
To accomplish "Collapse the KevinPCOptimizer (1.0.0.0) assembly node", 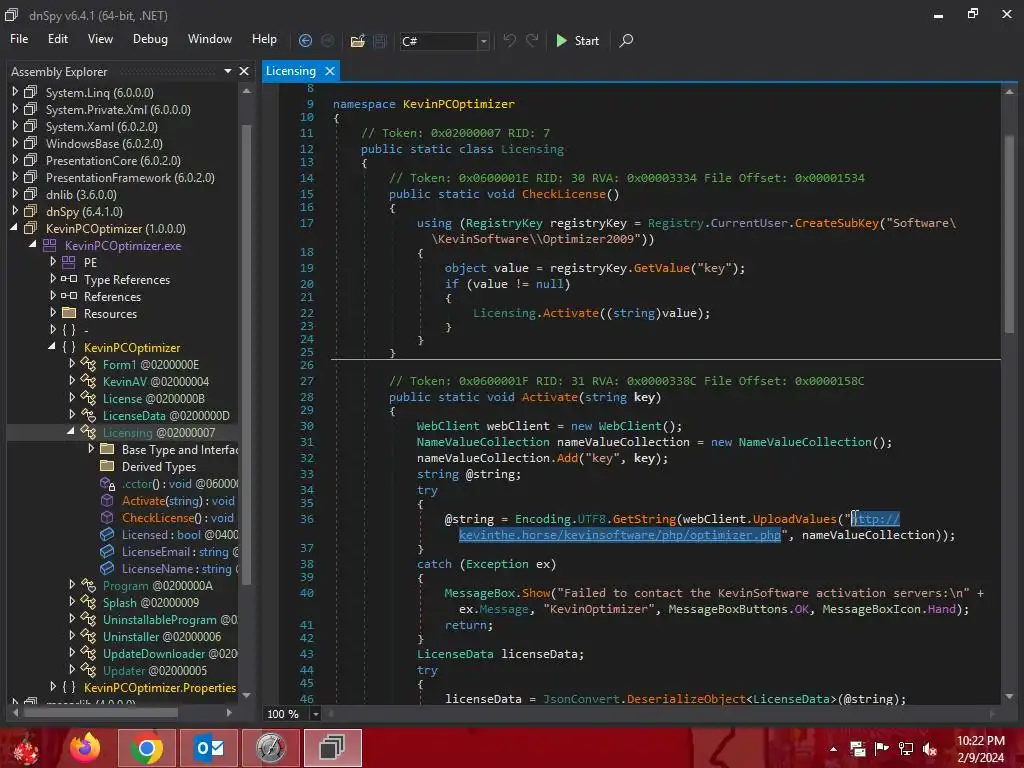I will pyautogui.click(x=14, y=228).
